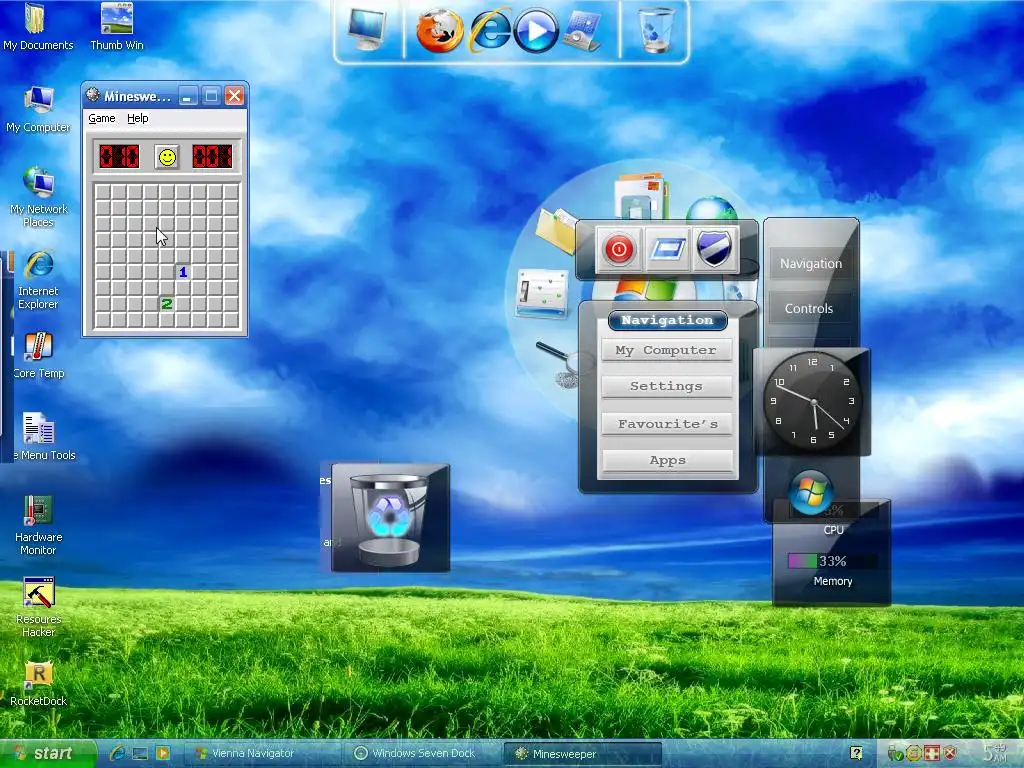Screen dimensions: 1024x768
Task: Open the Help menu in Minesweeper
Action: pos(137,118)
